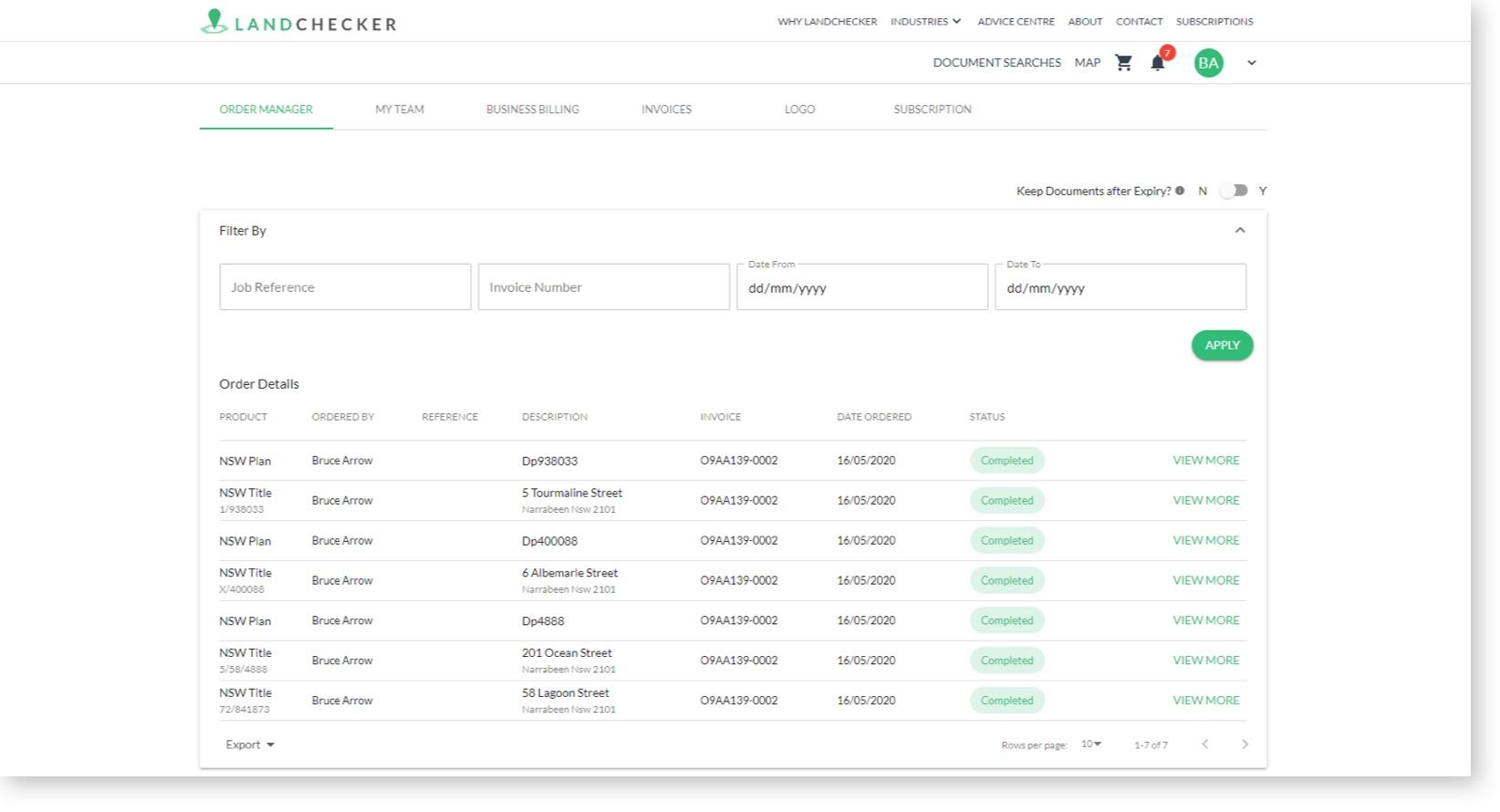Click Date Ordered column header
The height and width of the screenshot is (812, 1500).
(874, 417)
